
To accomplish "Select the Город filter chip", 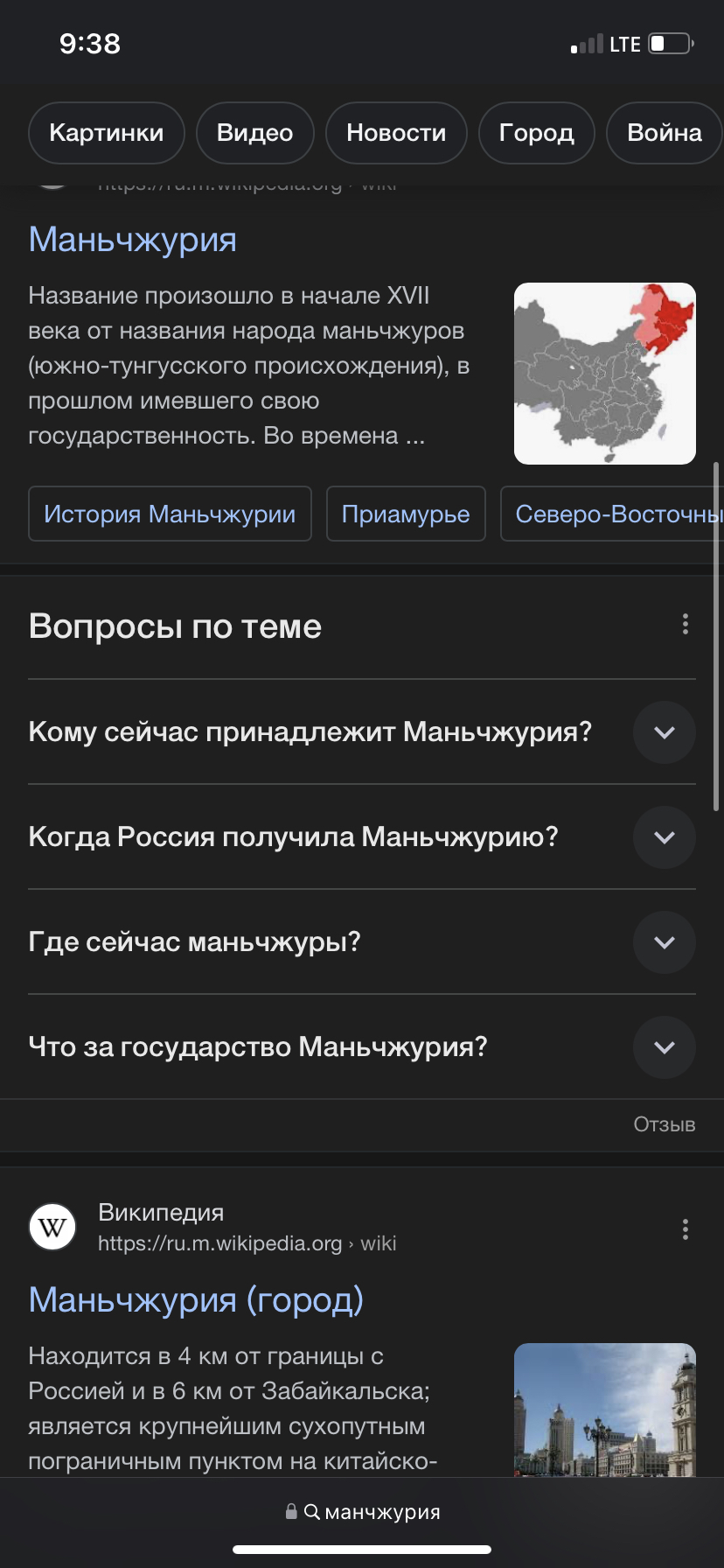I will coord(536,133).
